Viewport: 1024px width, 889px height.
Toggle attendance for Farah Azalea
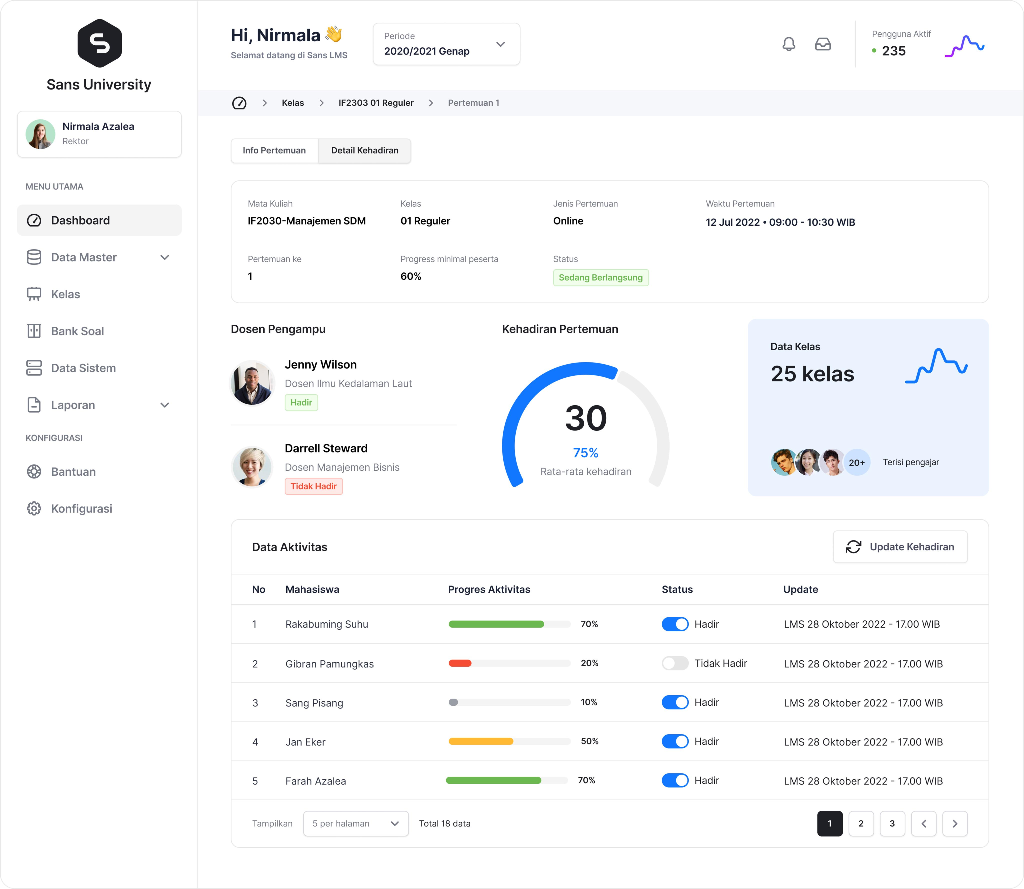coord(675,781)
